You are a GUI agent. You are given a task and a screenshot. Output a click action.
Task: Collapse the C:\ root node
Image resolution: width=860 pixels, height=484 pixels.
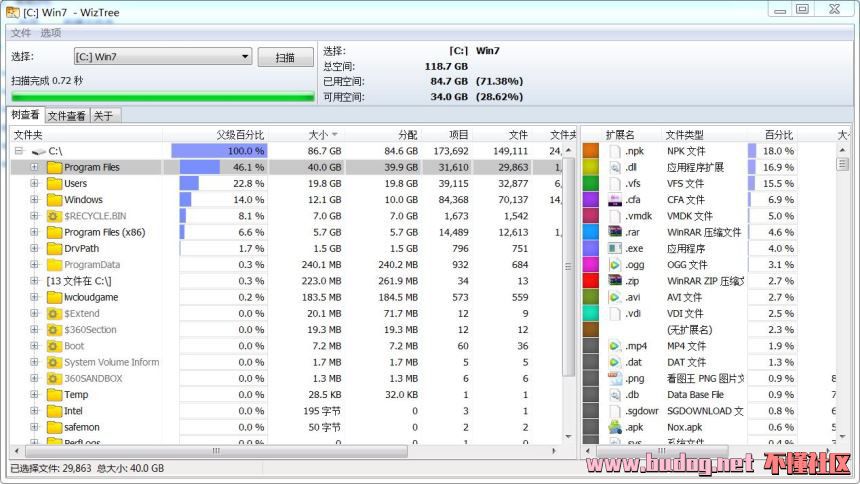[x=18, y=151]
